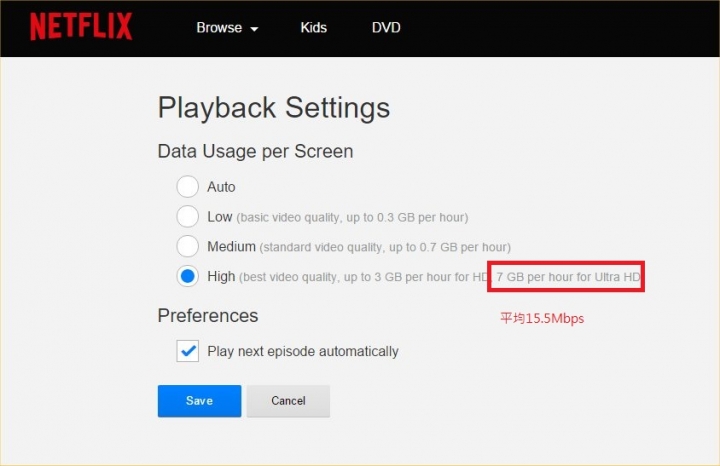Go to the Kids section
This screenshot has height=466, width=720.
coord(314,28)
